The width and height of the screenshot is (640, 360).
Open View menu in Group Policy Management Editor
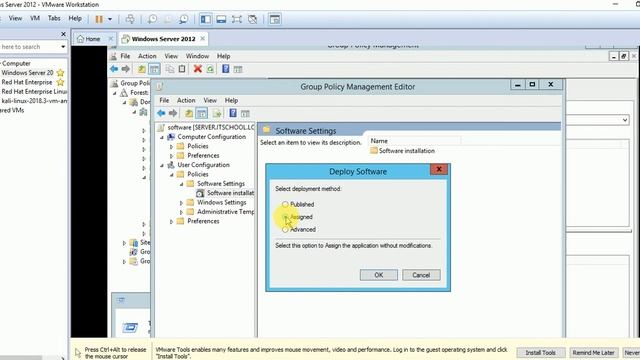pyautogui.click(x=210, y=100)
